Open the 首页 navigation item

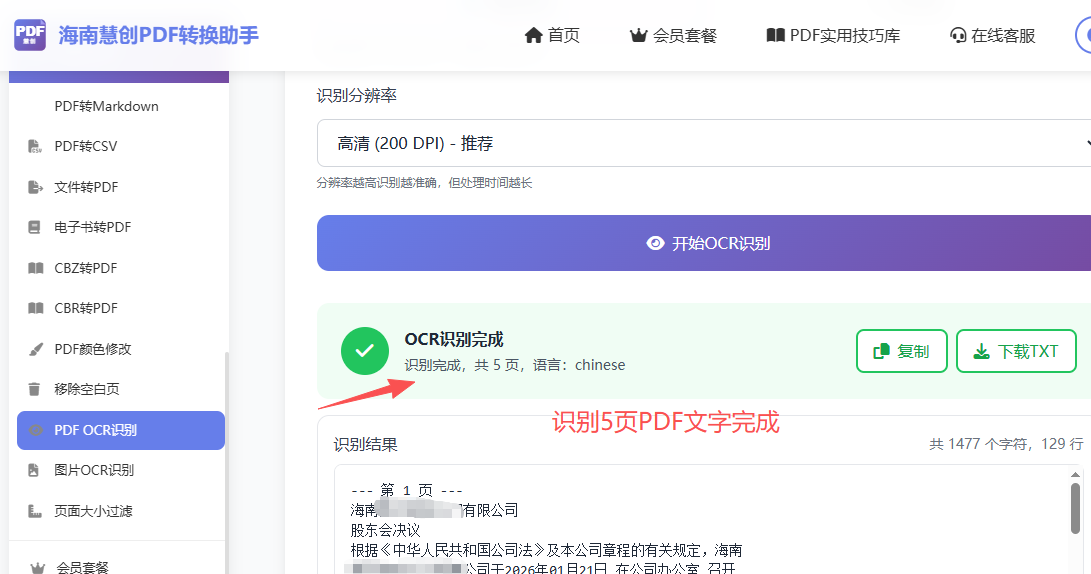(552, 35)
